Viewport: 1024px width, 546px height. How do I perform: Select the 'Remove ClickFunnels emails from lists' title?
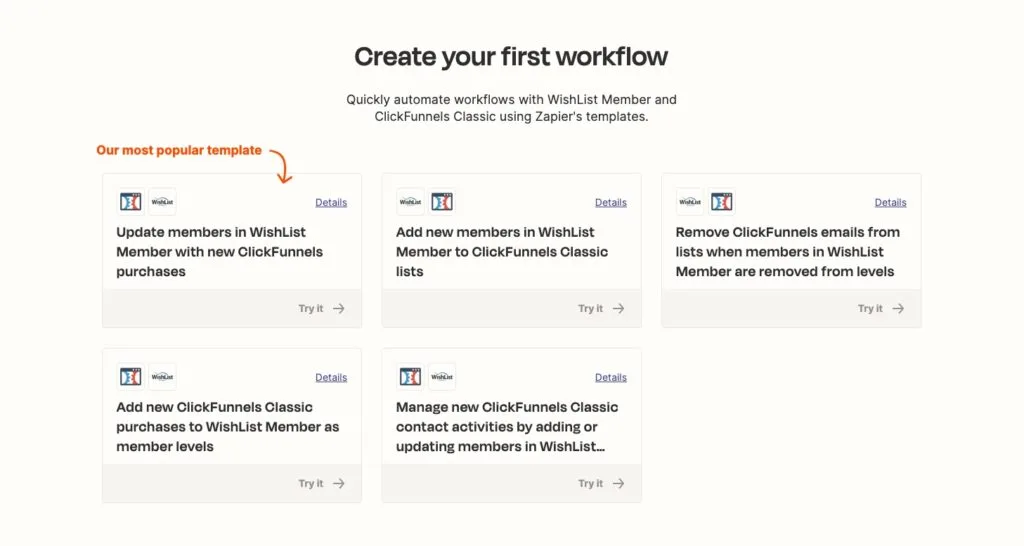pos(787,252)
